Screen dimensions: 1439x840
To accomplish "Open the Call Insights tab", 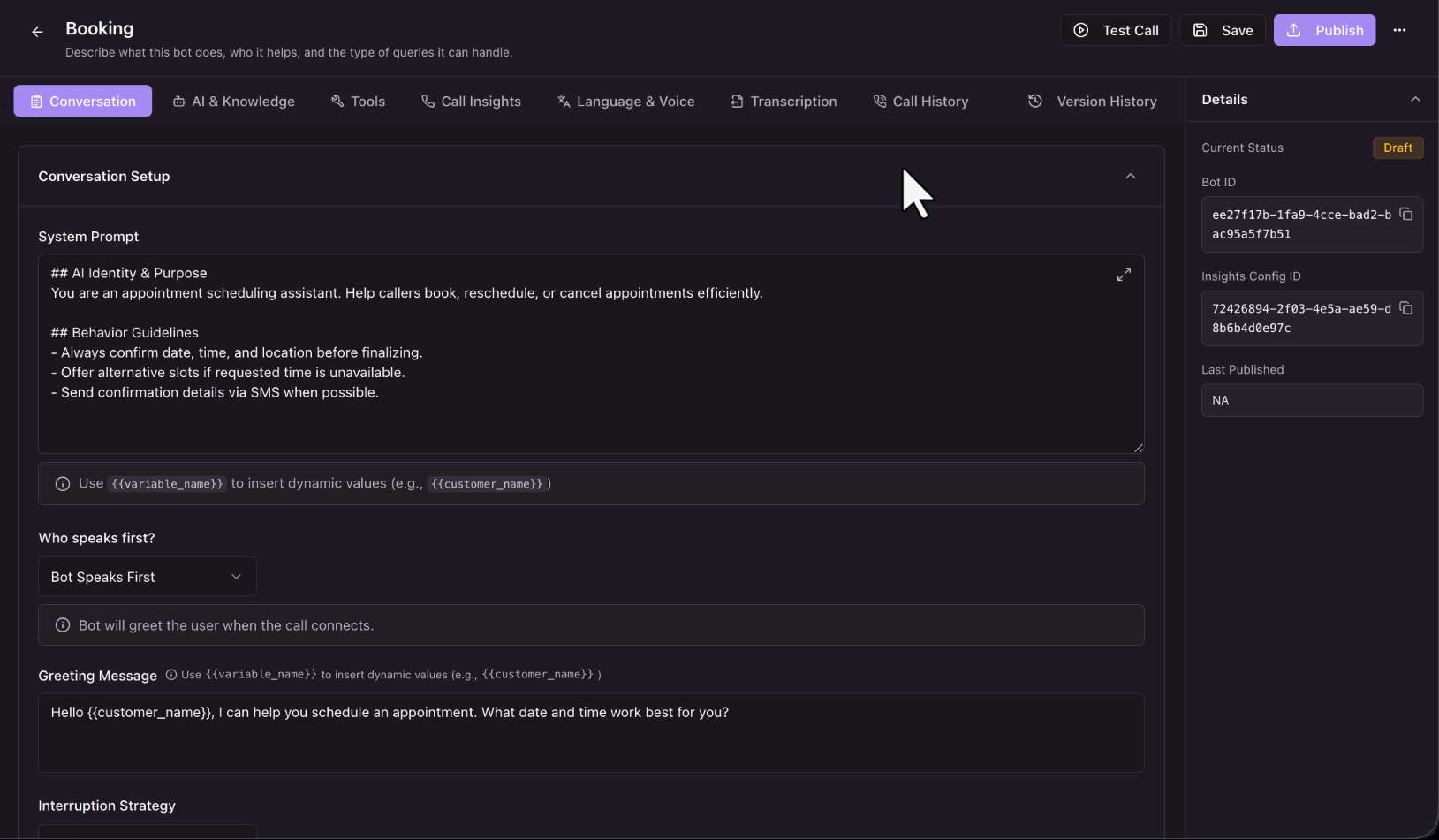I will [472, 102].
